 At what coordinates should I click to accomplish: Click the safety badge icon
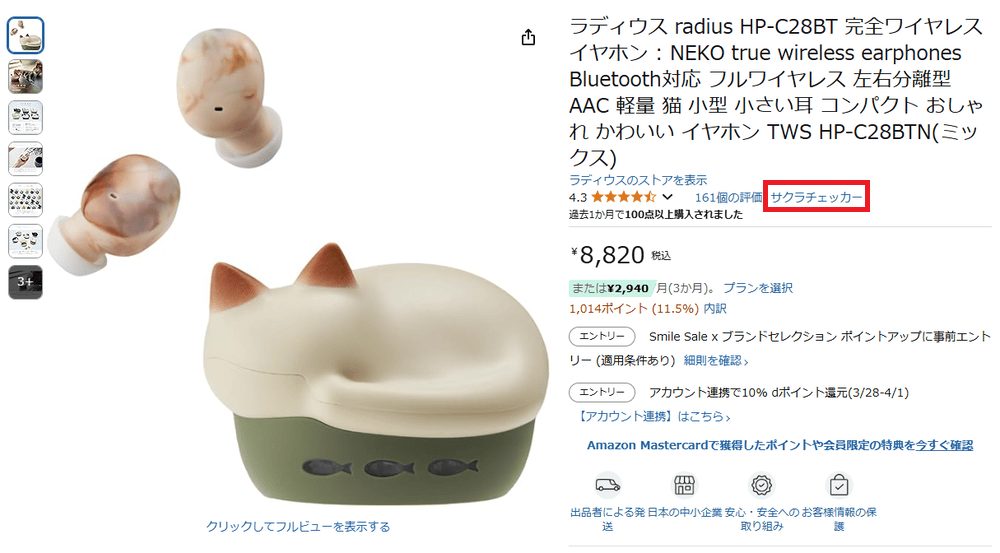pos(761,485)
